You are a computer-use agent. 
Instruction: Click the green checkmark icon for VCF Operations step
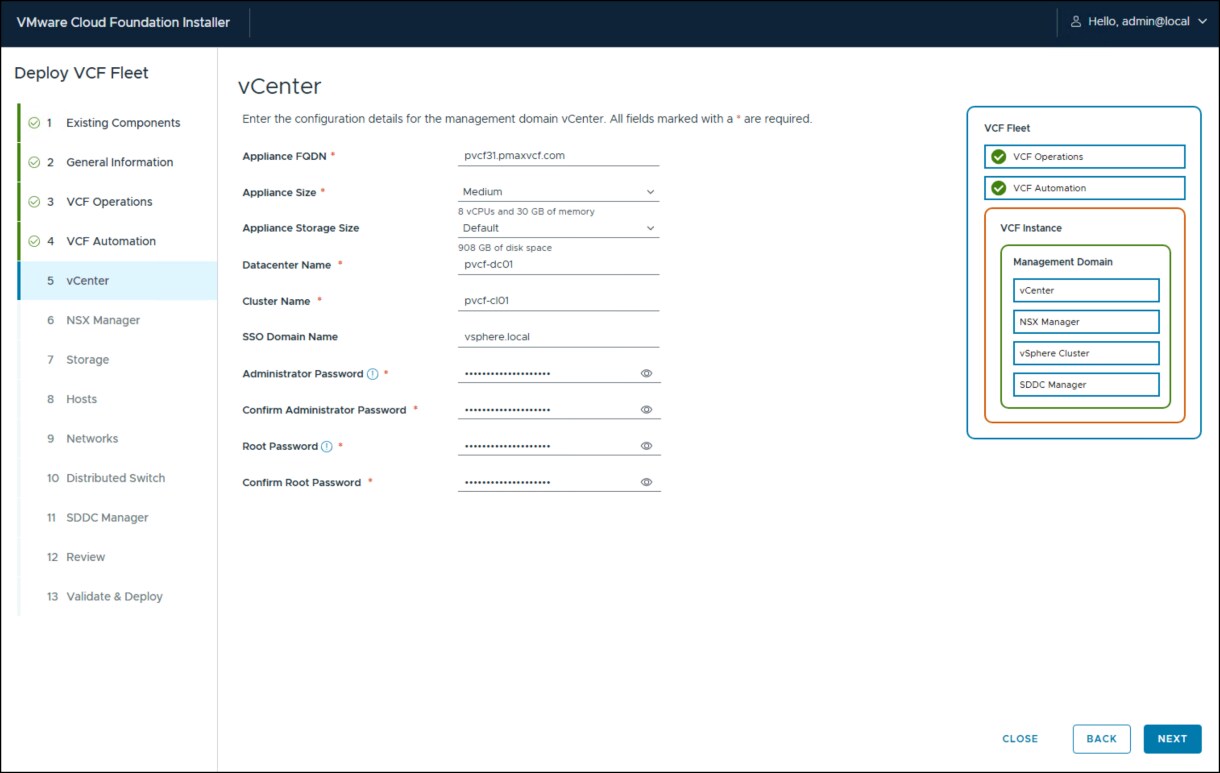click(x=34, y=202)
